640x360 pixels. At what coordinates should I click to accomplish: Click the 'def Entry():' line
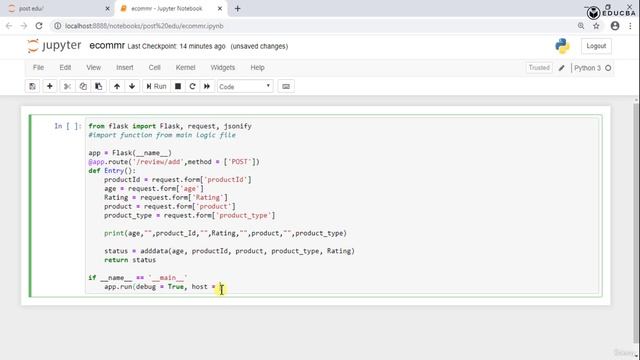tap(112, 171)
